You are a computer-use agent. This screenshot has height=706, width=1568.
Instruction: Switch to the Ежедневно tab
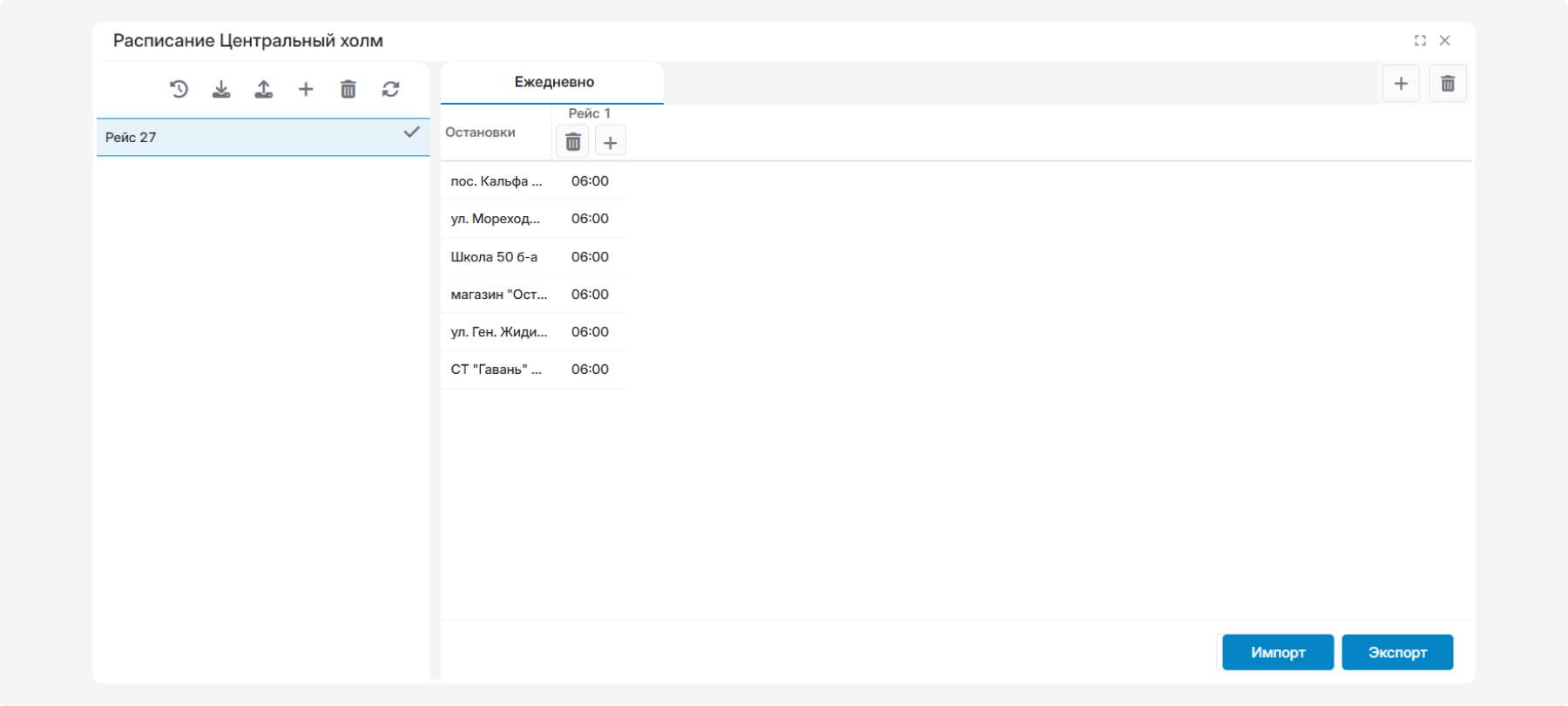click(553, 82)
